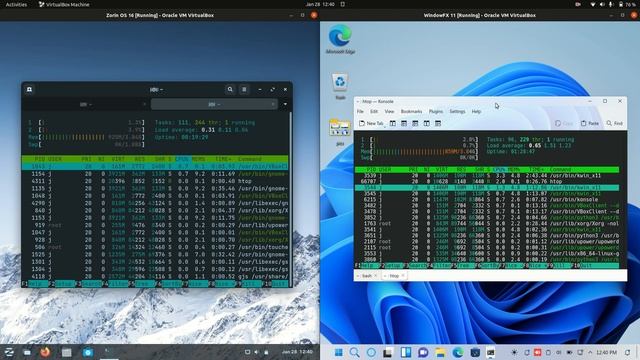Click the New Tab button in Konsole

point(371,123)
